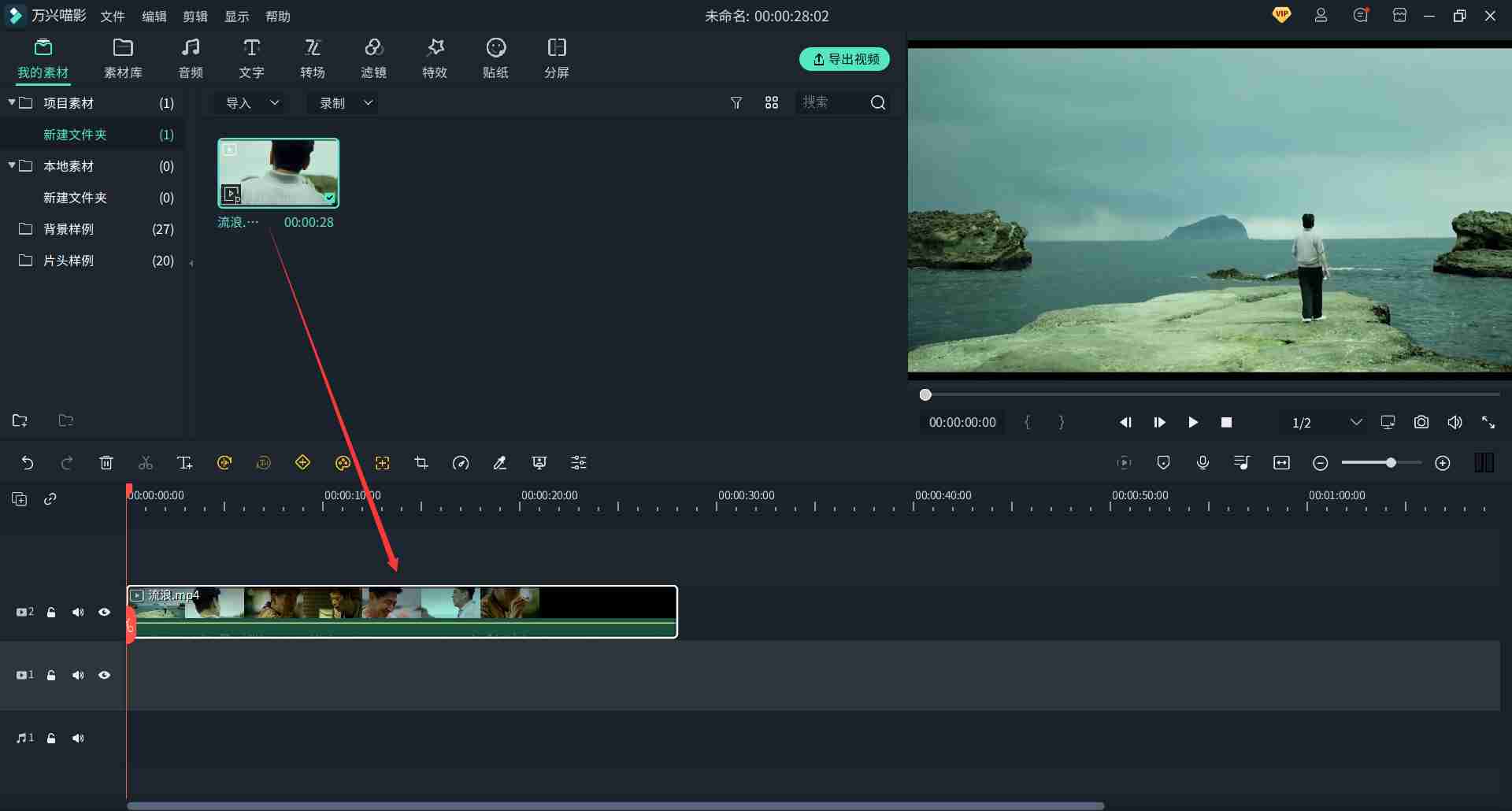1512x811 pixels.
Task: Toggle lock on video track 2
Action: tap(51, 613)
